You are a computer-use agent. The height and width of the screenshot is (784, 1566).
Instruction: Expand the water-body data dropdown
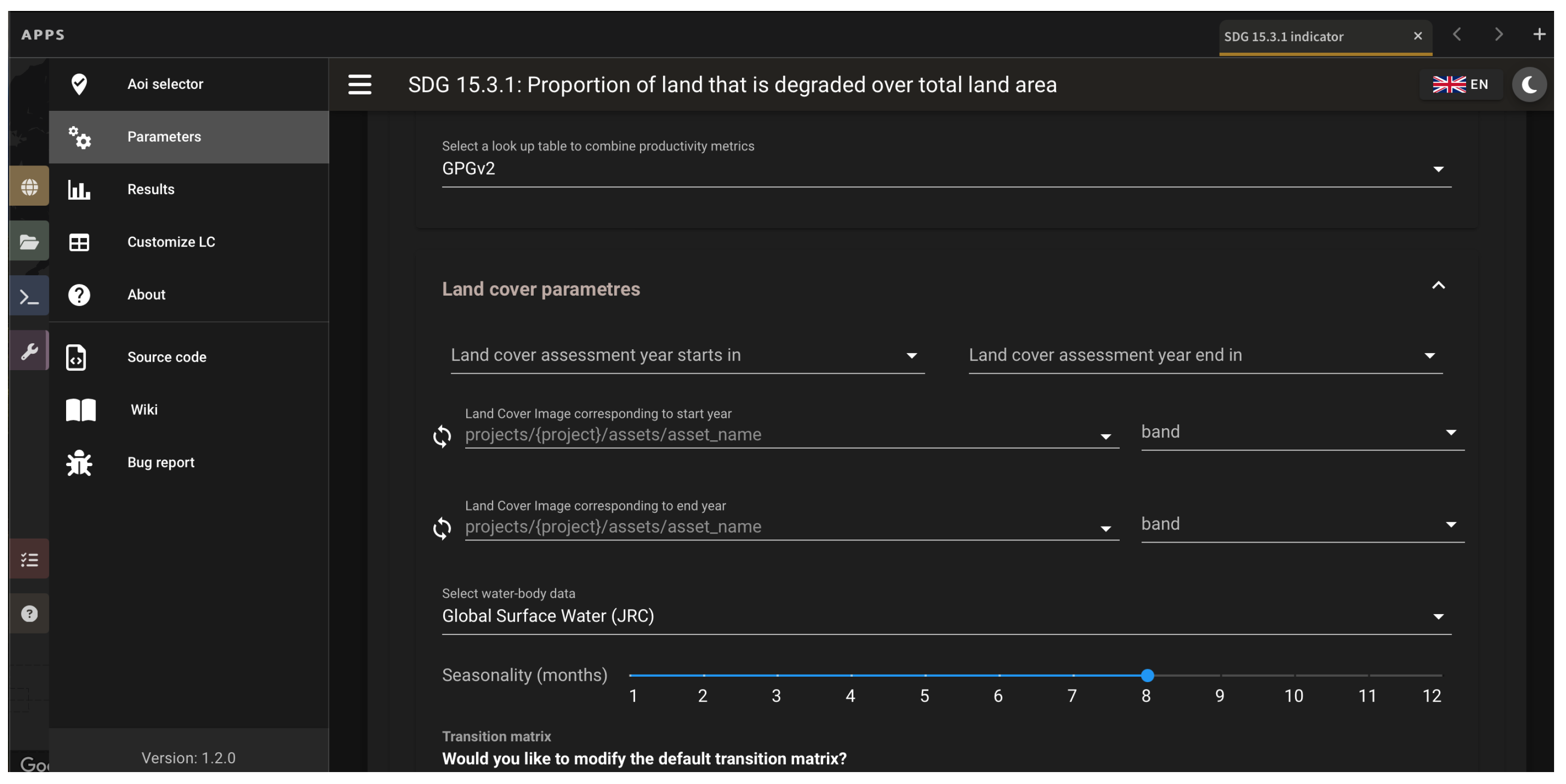946,616
